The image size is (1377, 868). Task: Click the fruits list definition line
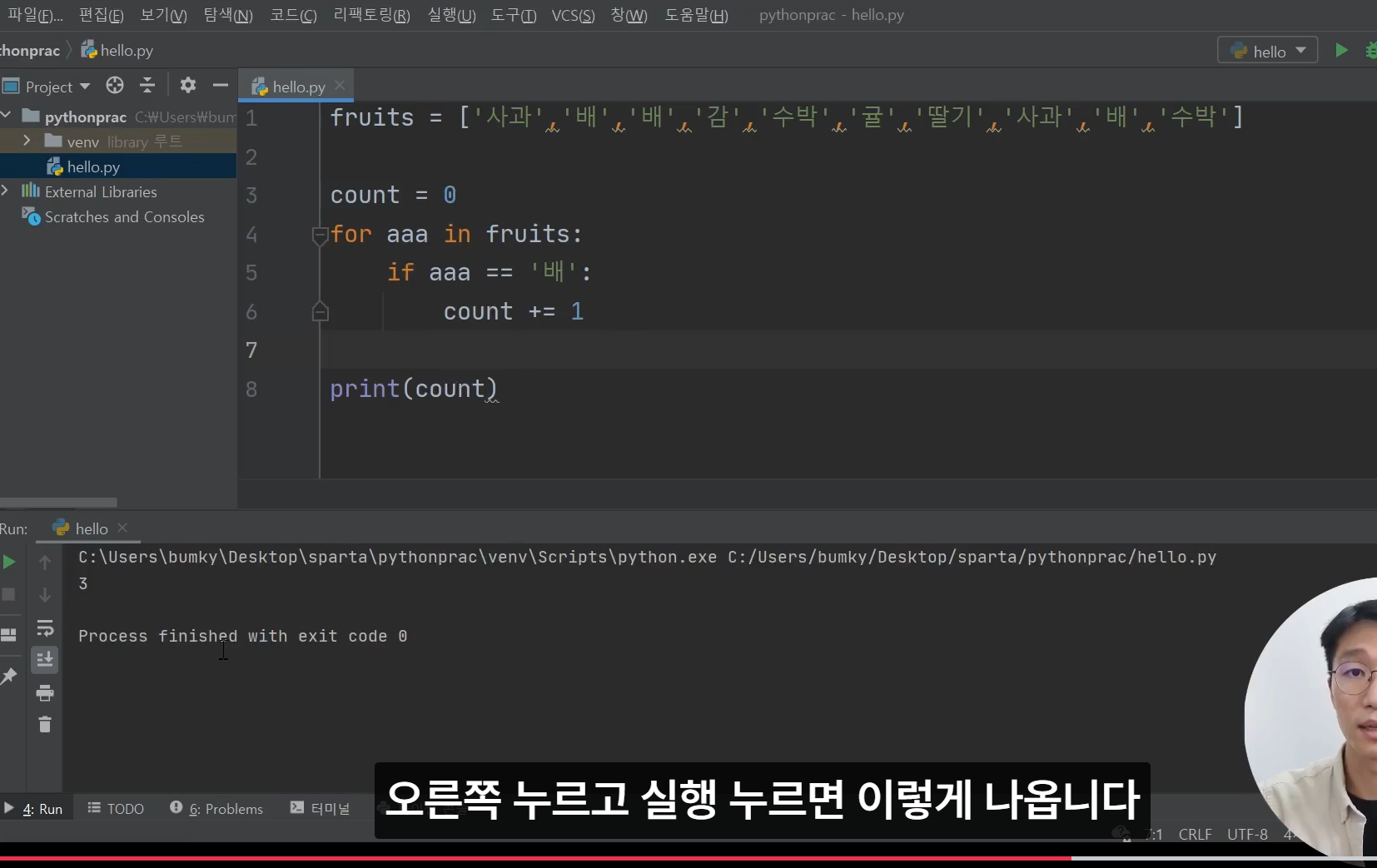pos(787,117)
